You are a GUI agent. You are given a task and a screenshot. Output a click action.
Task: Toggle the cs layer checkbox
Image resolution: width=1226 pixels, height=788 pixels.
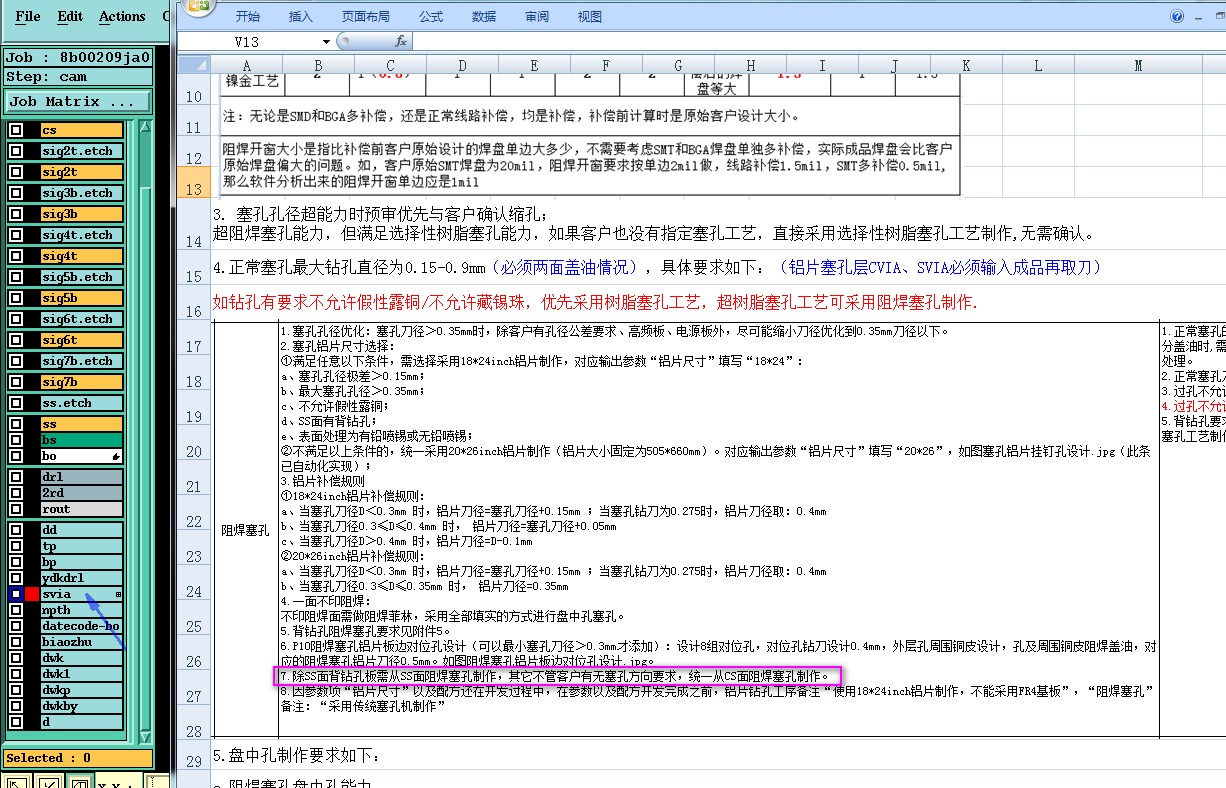tap(16, 130)
